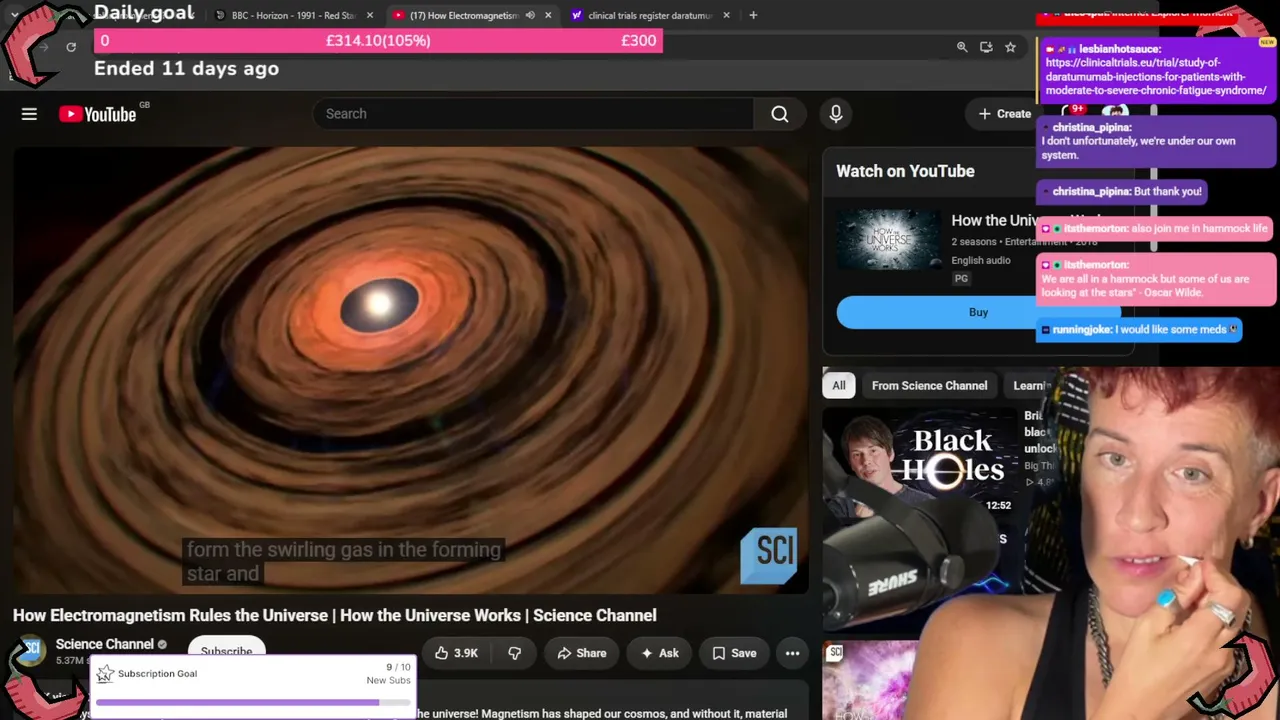The height and width of the screenshot is (720, 1280).
Task: Open the Ask AI button below video
Action: tap(660, 653)
